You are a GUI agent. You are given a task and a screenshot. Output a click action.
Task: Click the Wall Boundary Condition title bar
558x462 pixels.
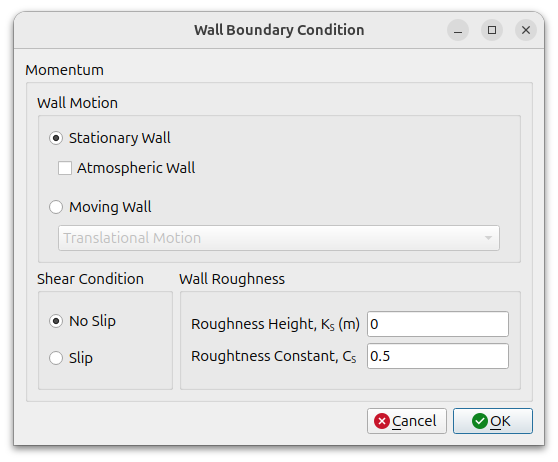coord(279,30)
